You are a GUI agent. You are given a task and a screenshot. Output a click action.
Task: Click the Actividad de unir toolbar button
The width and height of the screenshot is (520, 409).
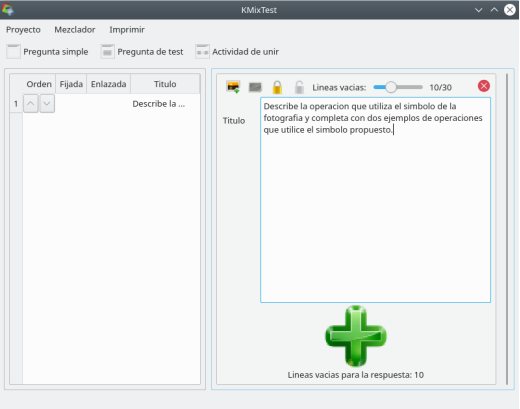pos(237,52)
